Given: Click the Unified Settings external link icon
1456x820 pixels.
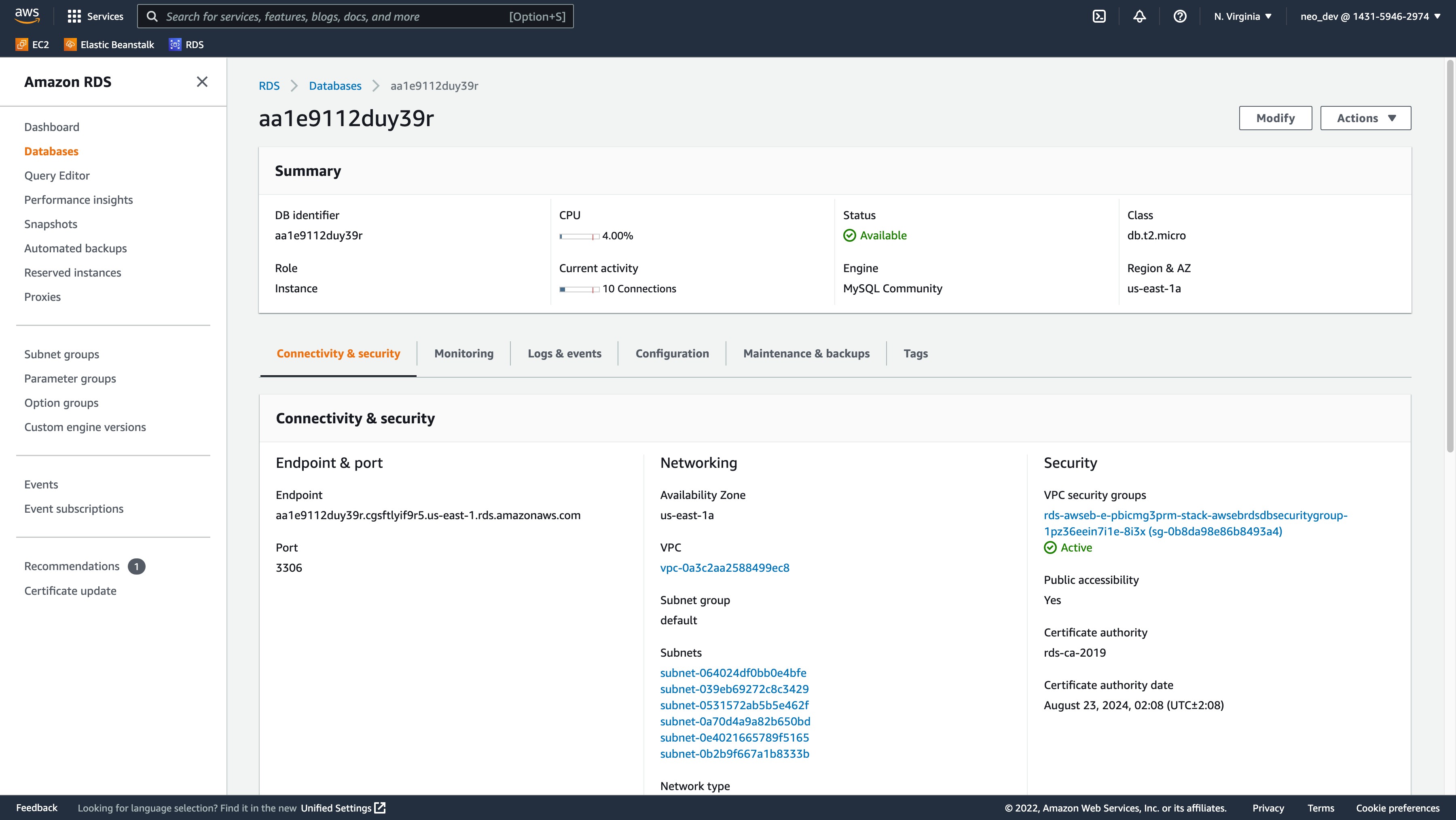Looking at the screenshot, I should point(381,807).
